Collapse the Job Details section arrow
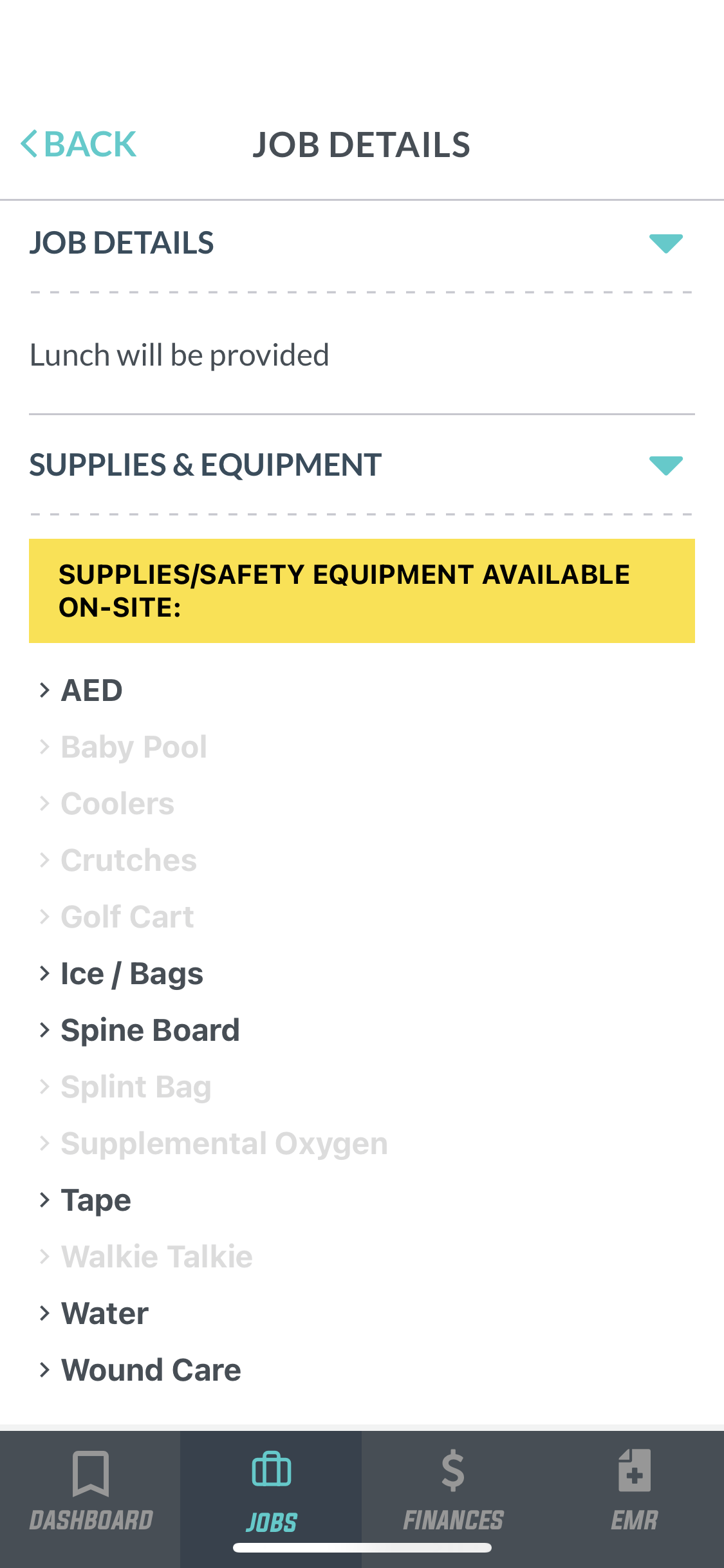 click(x=665, y=243)
